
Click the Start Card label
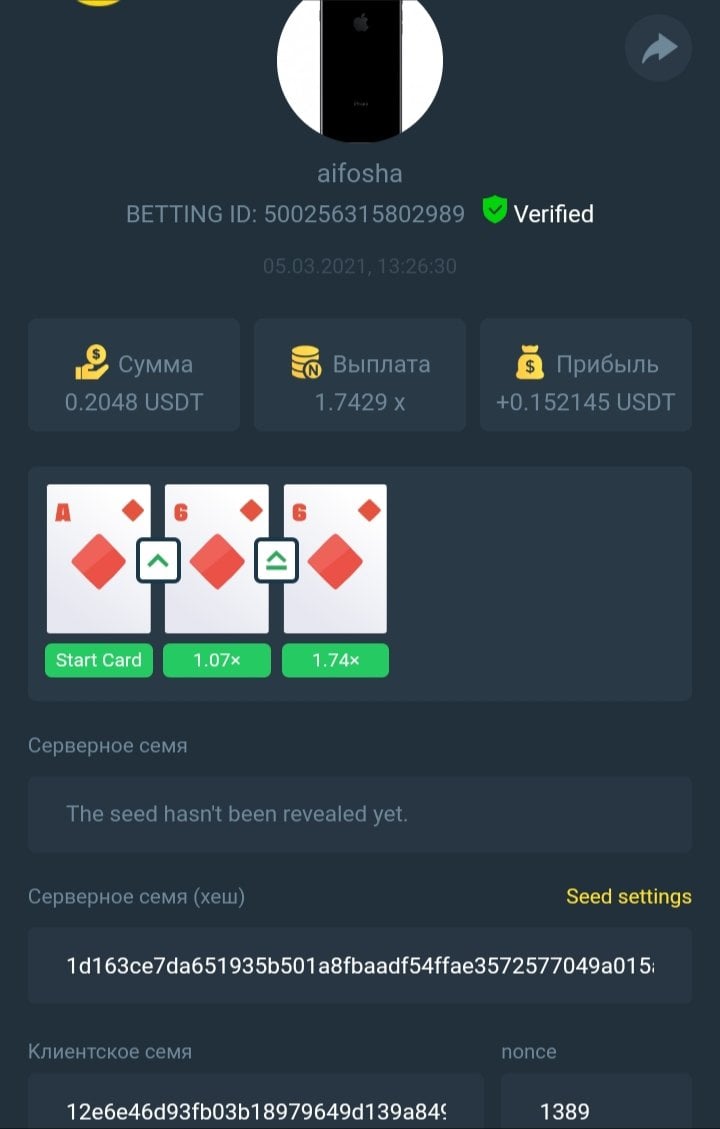click(99, 660)
